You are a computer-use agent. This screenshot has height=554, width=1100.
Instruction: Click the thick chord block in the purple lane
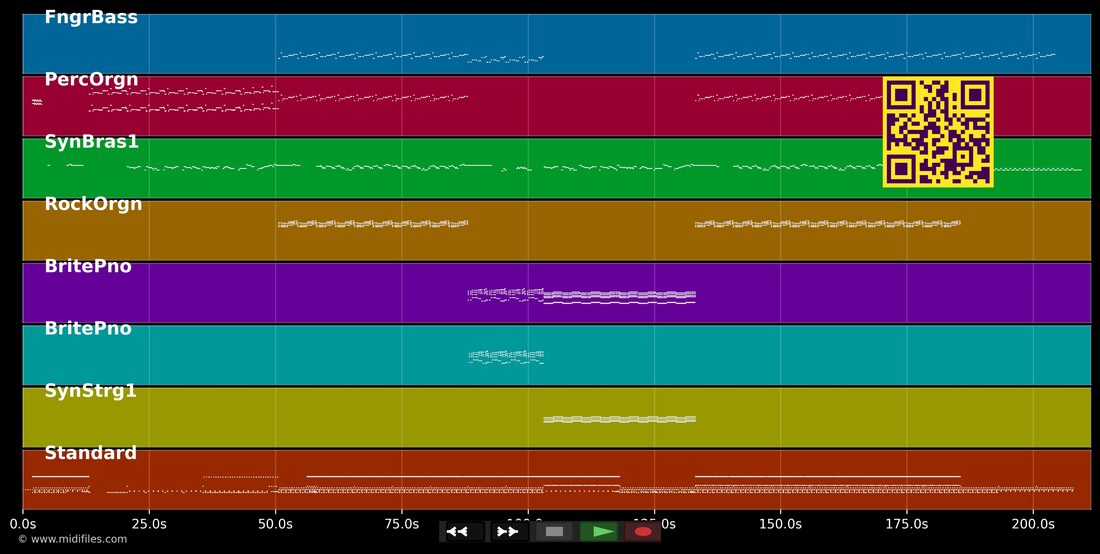pyautogui.click(x=619, y=297)
